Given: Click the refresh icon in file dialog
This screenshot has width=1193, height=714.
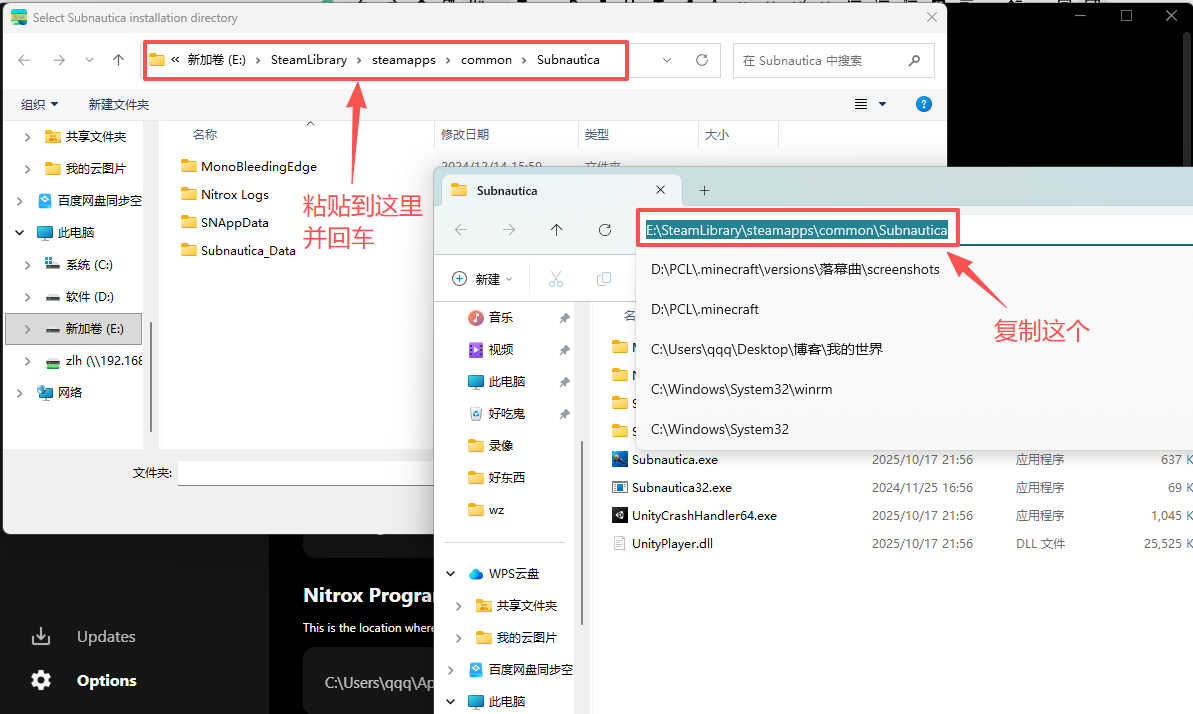Looking at the screenshot, I should [x=702, y=60].
